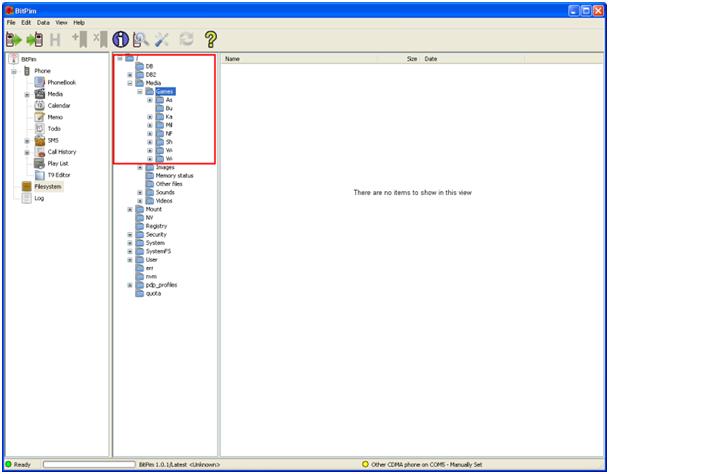Select the Games folder

[165, 91]
